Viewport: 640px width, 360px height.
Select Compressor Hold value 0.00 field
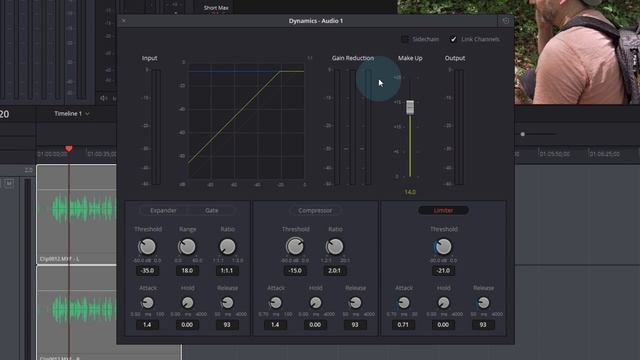click(315, 325)
